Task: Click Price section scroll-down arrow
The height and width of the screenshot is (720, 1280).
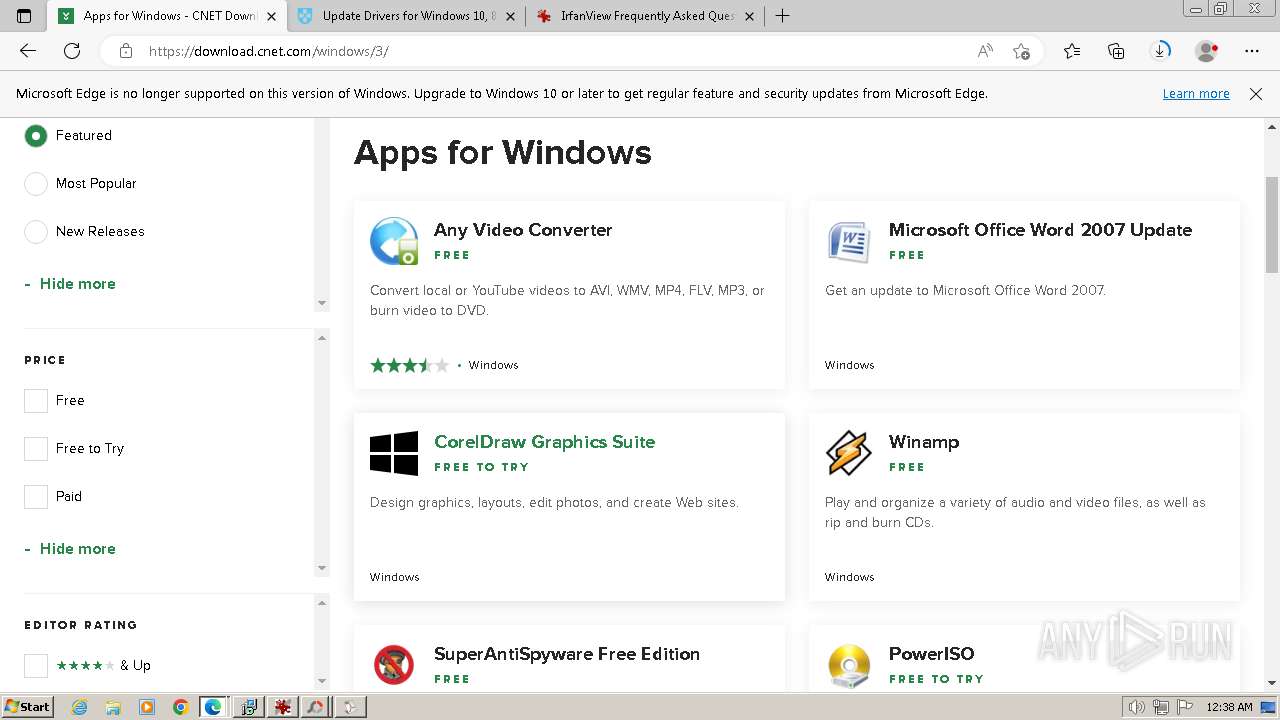Action: click(322, 568)
